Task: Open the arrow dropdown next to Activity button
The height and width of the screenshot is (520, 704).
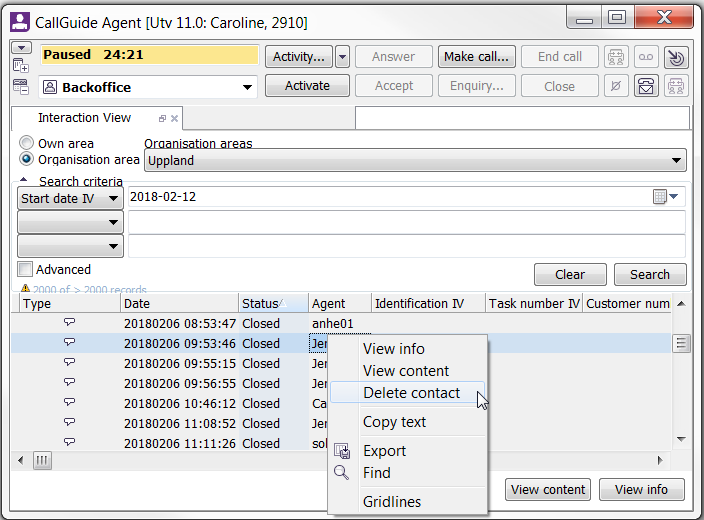Action: [x=342, y=57]
